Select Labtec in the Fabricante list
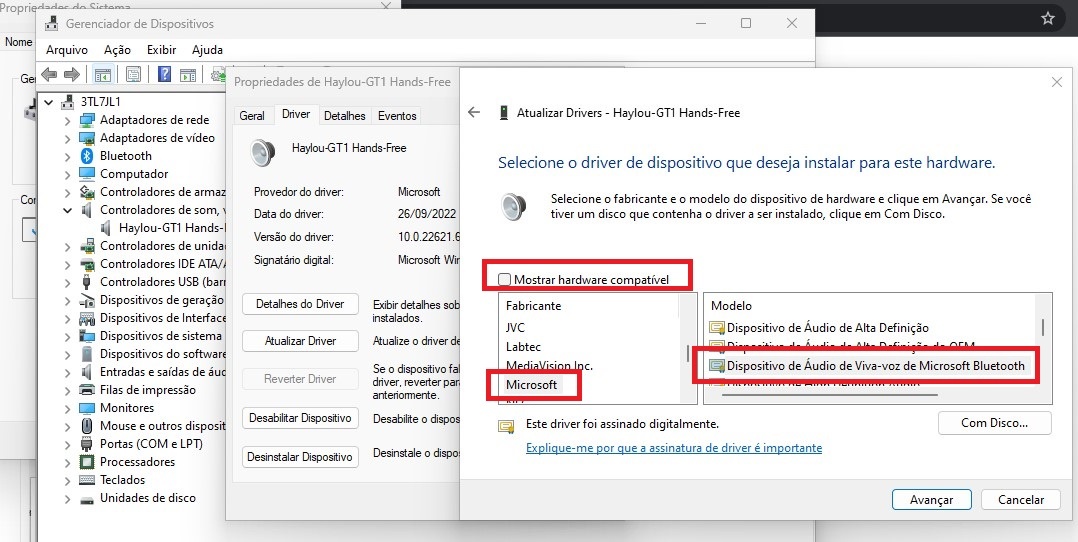1078x542 pixels. click(x=524, y=347)
